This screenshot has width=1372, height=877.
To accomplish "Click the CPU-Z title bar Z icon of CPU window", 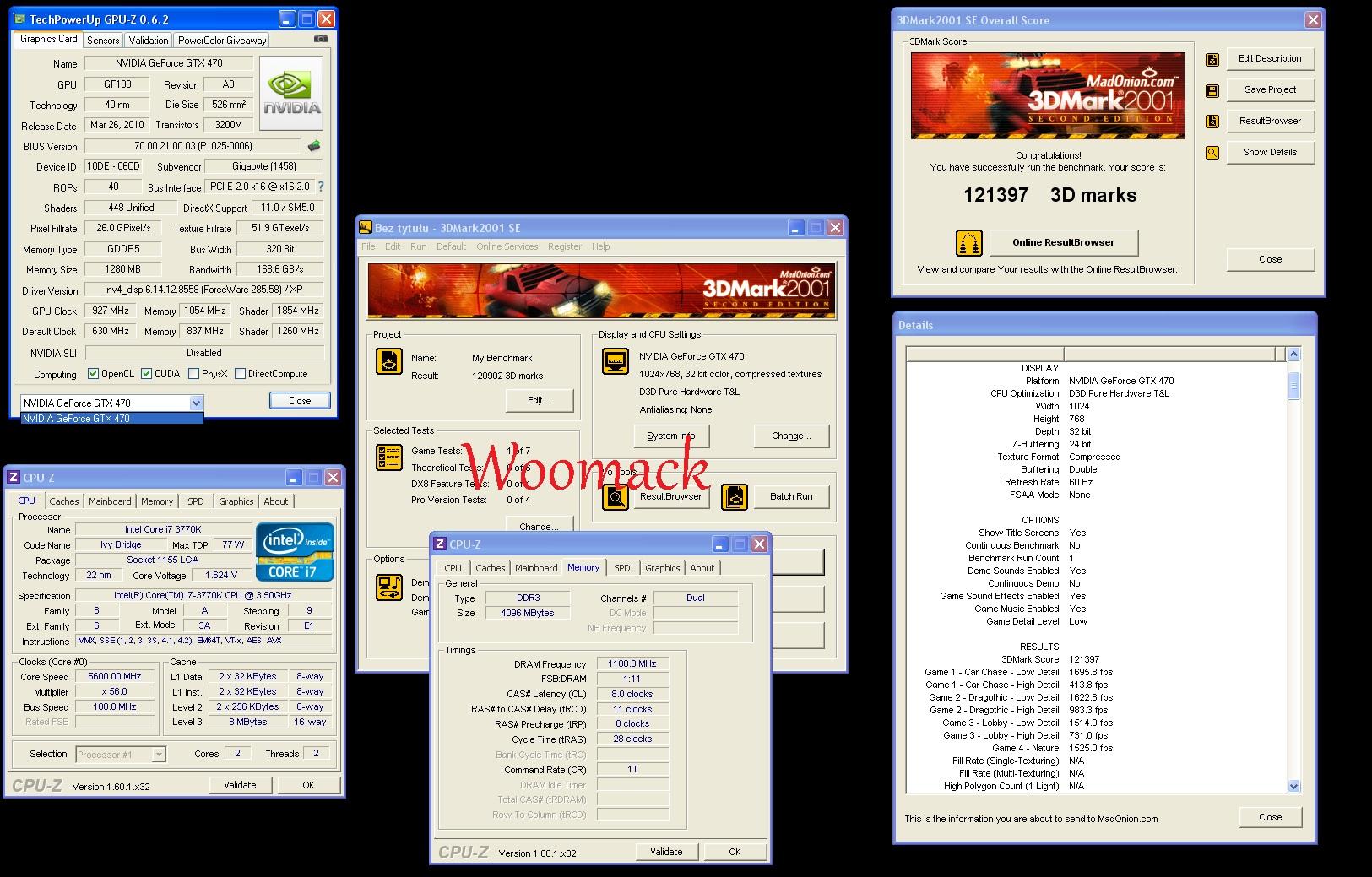I will (x=14, y=478).
